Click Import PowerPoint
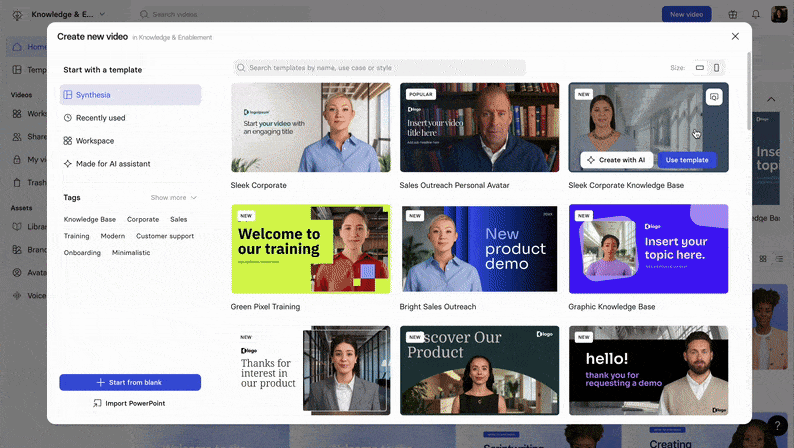 tap(130, 403)
